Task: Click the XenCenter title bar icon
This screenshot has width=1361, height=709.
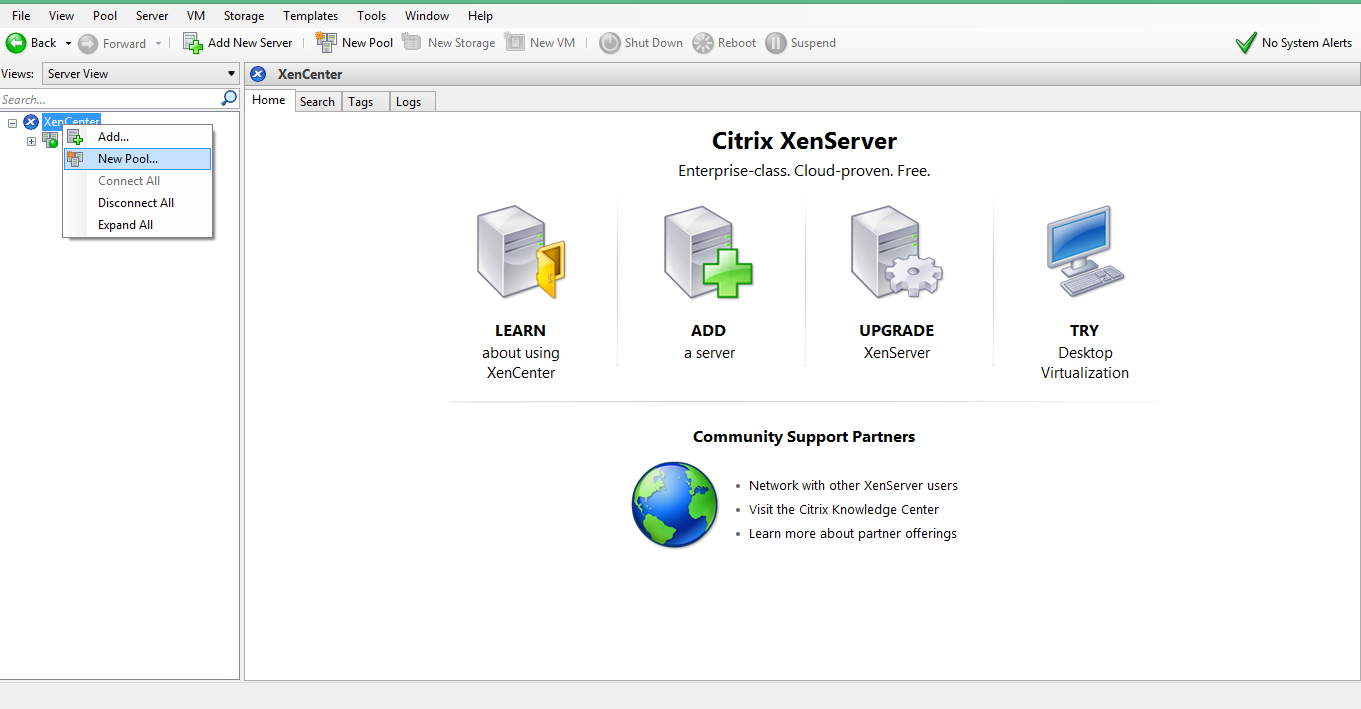Action: click(x=258, y=74)
